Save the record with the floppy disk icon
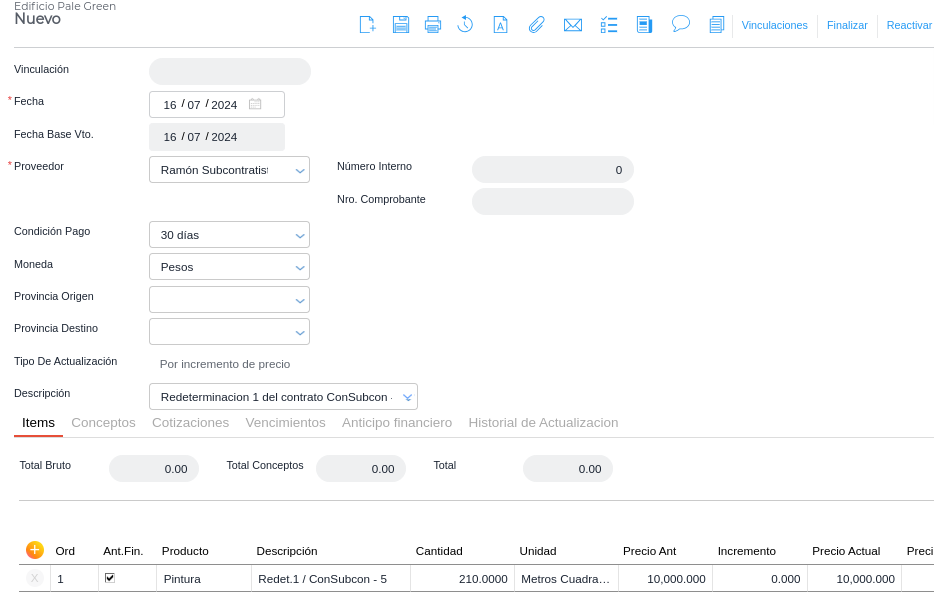This screenshot has width=934, height=606. [x=401, y=25]
